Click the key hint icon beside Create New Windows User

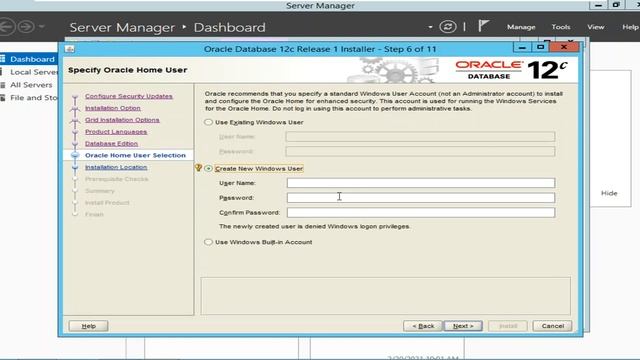click(199, 168)
